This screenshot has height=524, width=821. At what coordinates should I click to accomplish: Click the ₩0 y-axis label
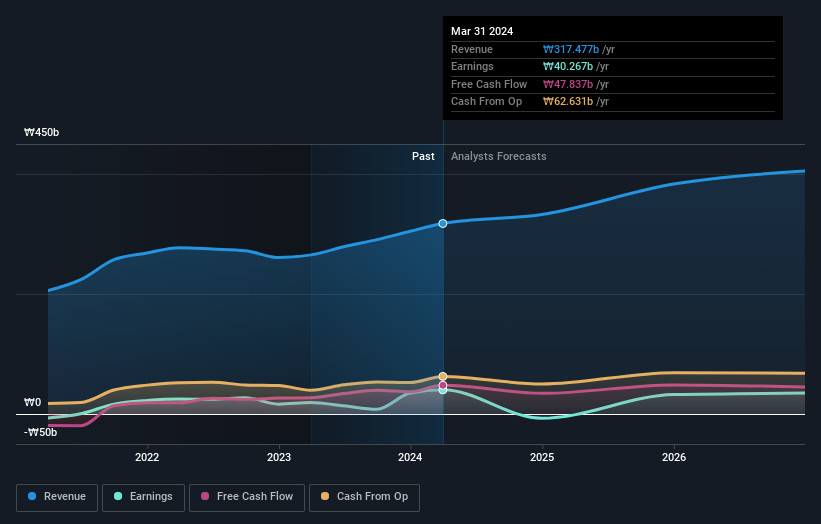(x=32, y=403)
